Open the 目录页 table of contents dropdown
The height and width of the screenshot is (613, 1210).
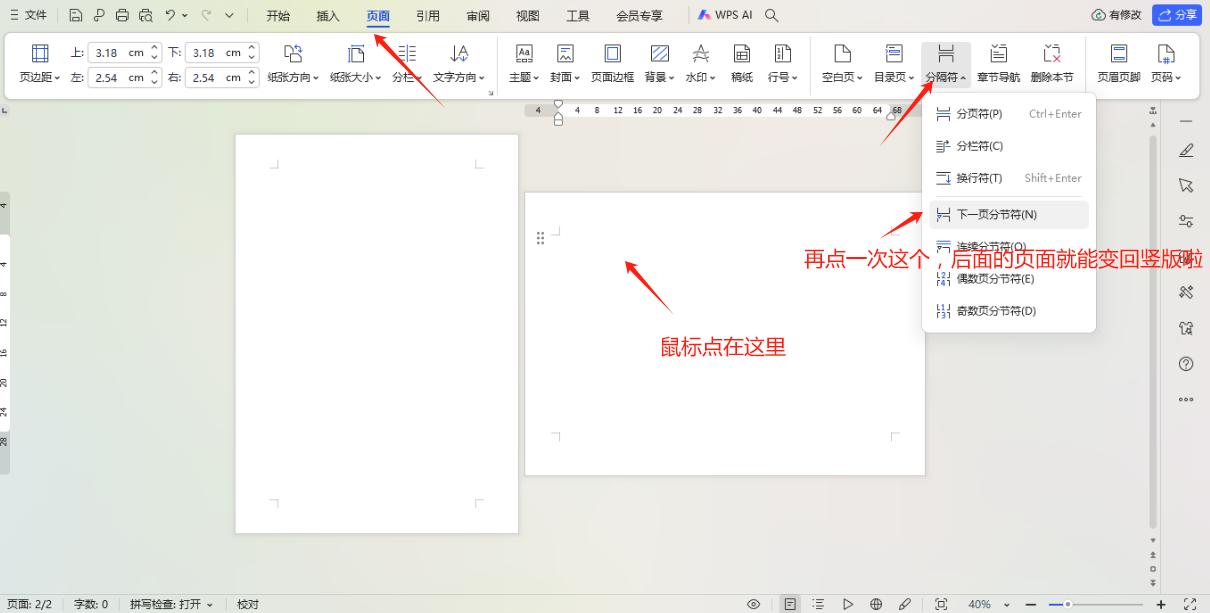(894, 63)
